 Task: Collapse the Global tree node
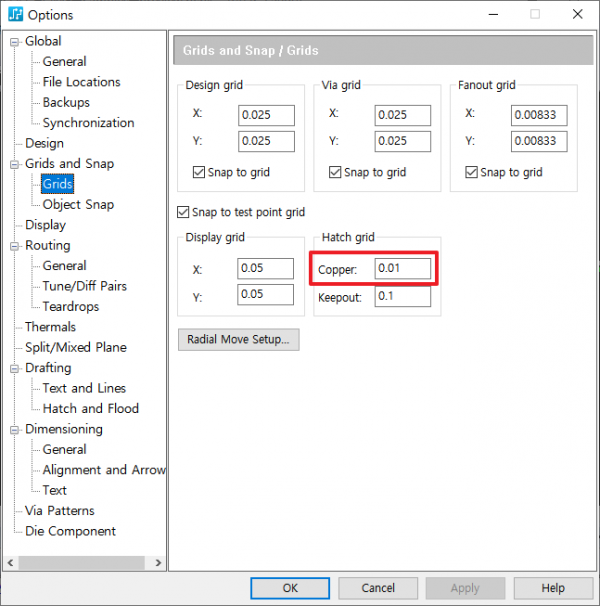point(15,42)
